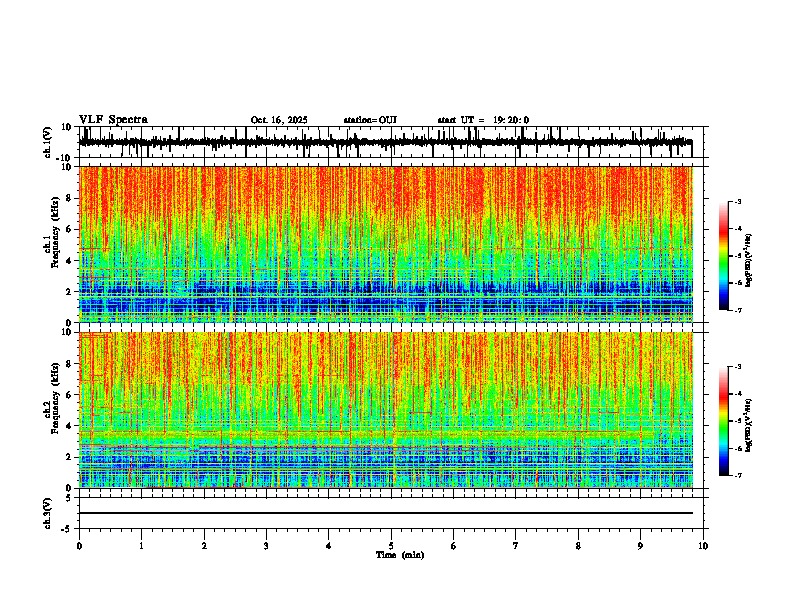
Task: Click the "-7" value below ch.2 color bar
Action: (x=738, y=476)
